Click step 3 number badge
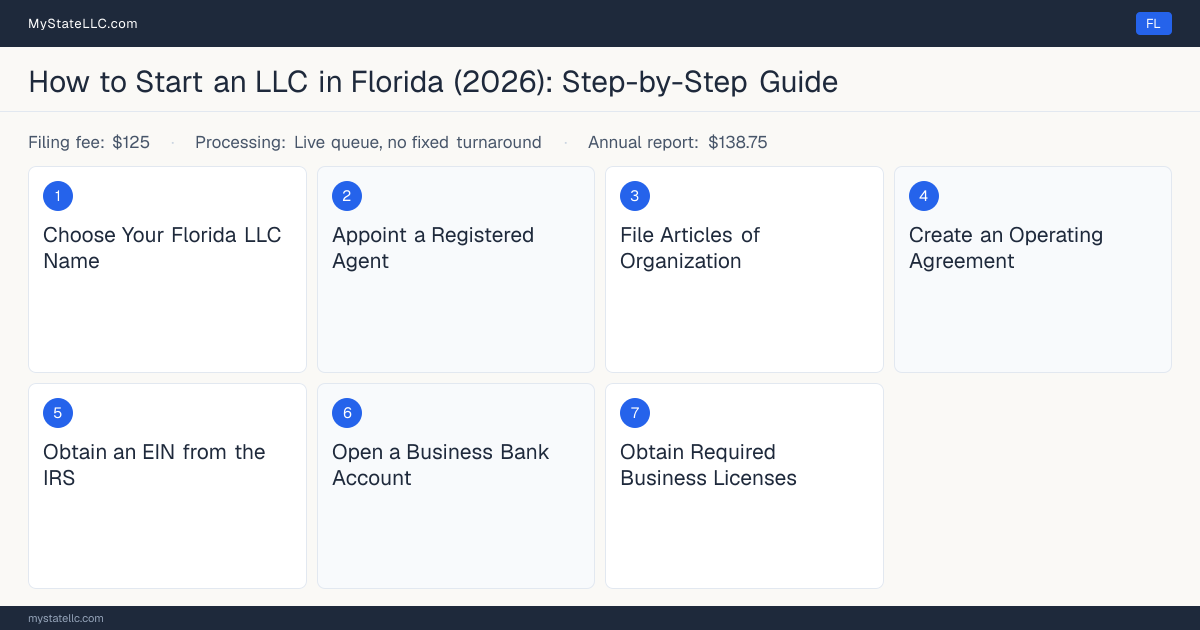The height and width of the screenshot is (630, 1200). pos(635,196)
